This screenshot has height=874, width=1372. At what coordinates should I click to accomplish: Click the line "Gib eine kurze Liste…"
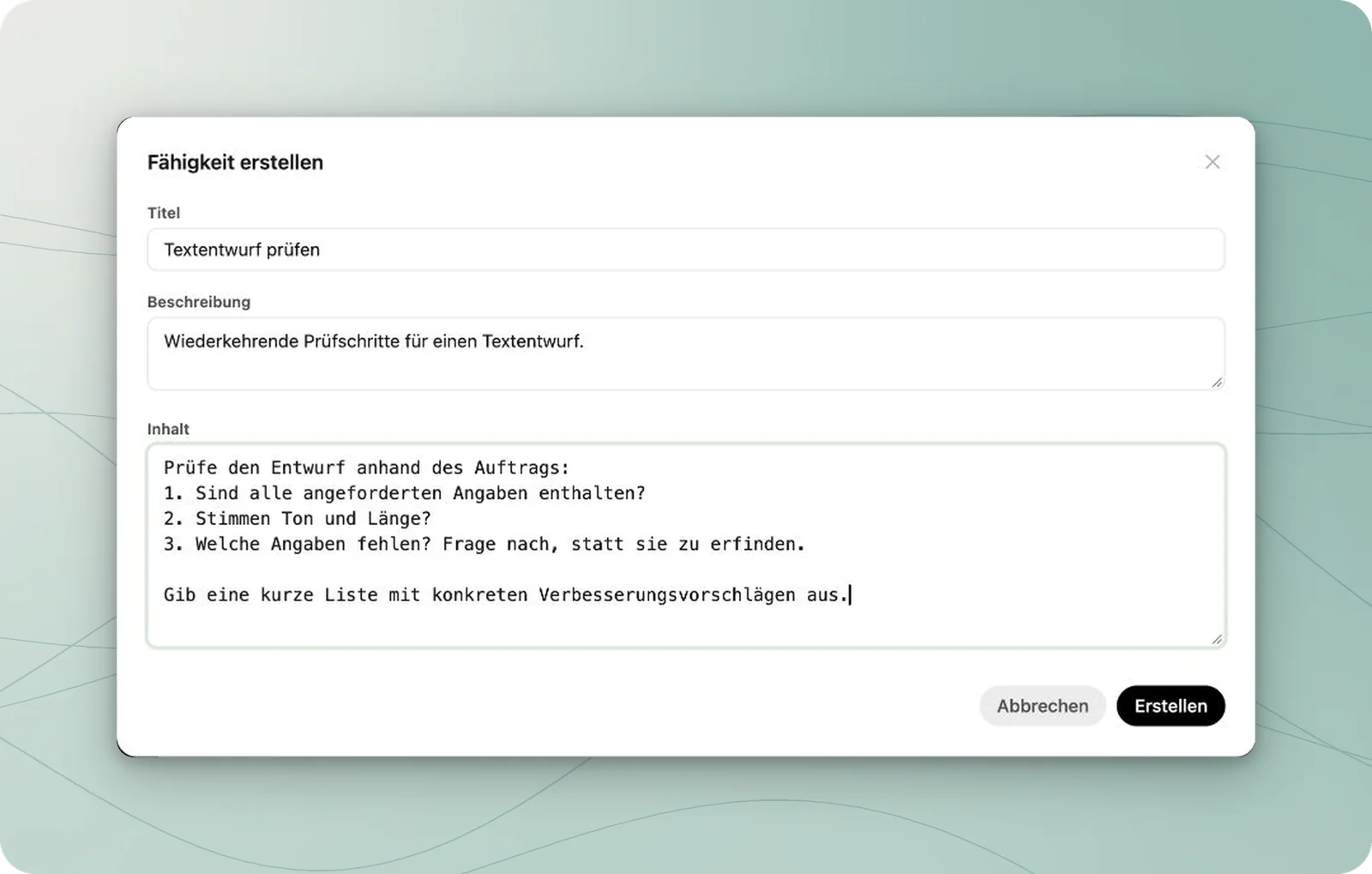click(x=506, y=594)
